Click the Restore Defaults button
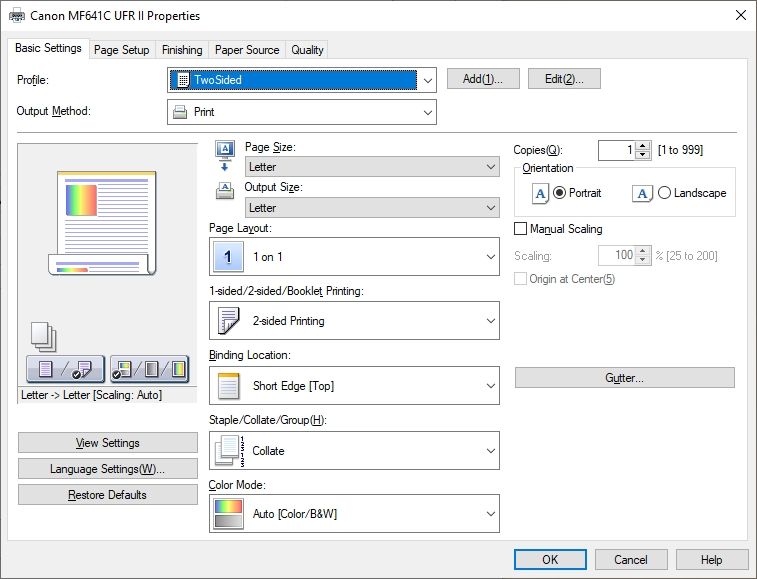Image resolution: width=757 pixels, height=579 pixels. coord(108,495)
